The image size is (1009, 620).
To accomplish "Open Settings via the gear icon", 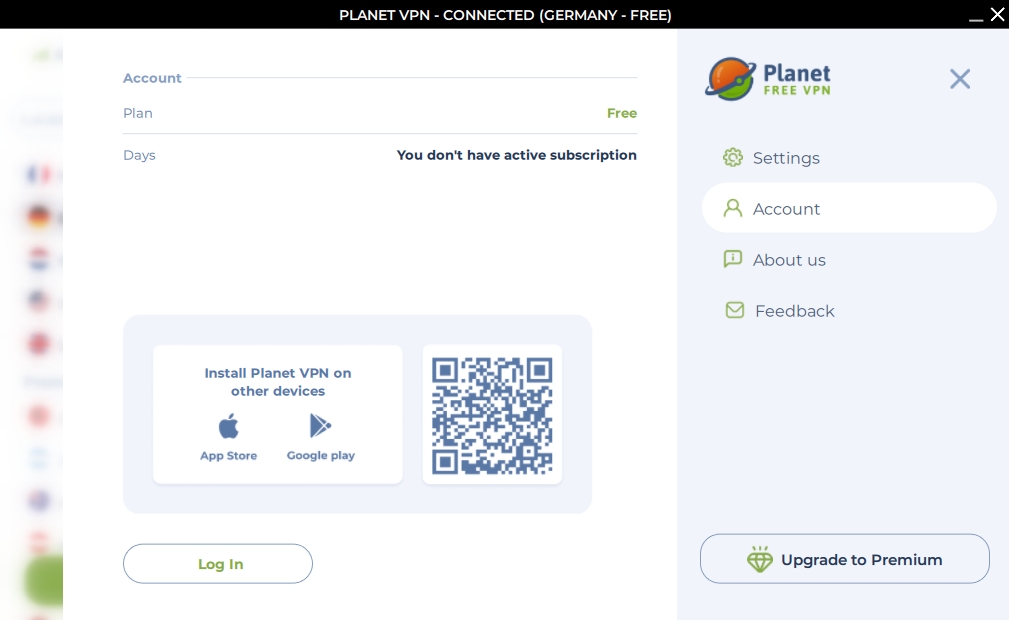I will point(733,158).
